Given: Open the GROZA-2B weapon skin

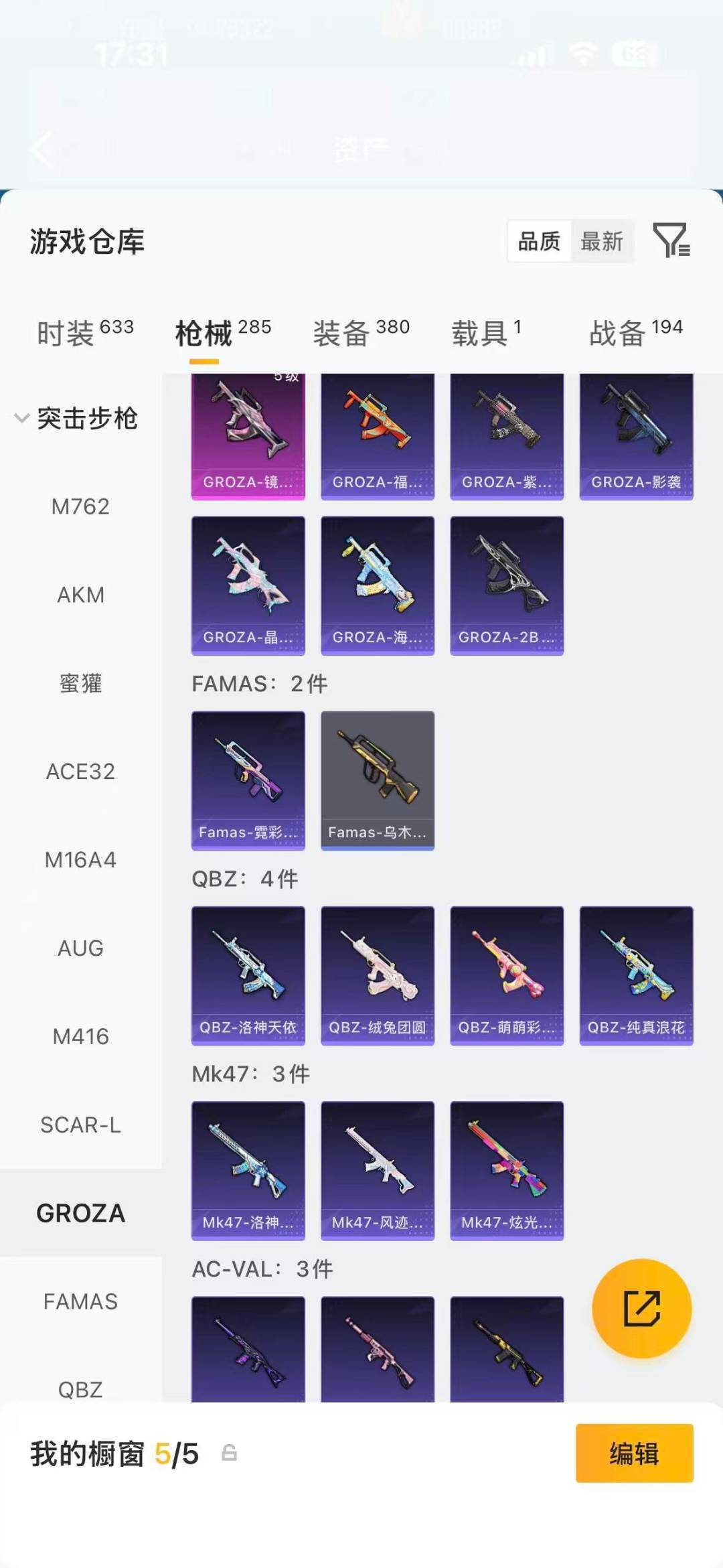Looking at the screenshot, I should (507, 585).
